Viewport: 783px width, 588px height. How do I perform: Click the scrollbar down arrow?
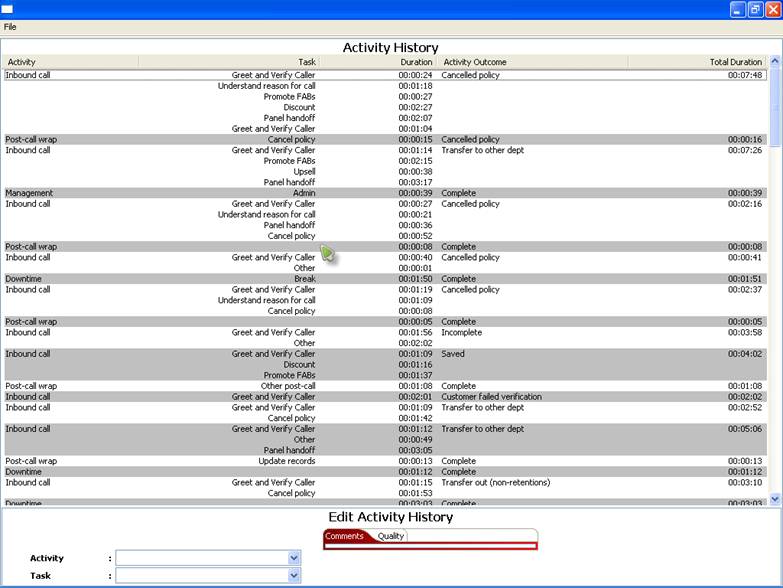click(x=775, y=499)
